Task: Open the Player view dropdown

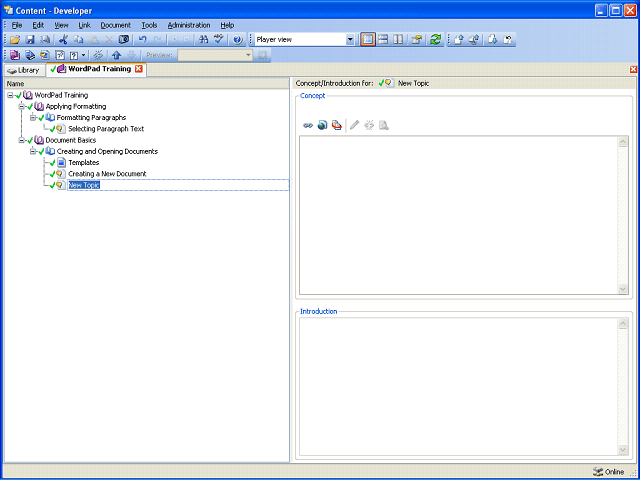Action: point(350,40)
